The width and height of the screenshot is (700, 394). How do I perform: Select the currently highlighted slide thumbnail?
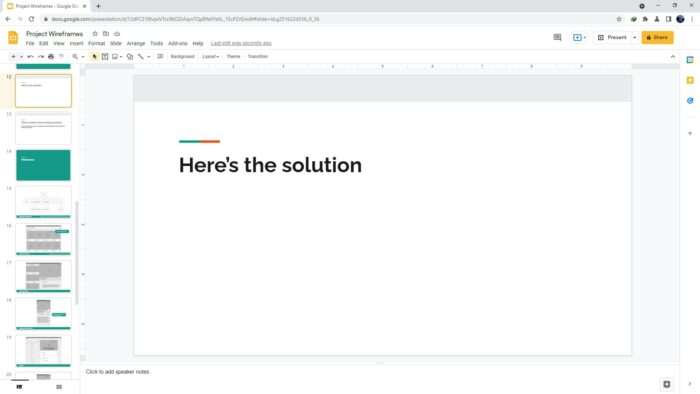point(43,91)
